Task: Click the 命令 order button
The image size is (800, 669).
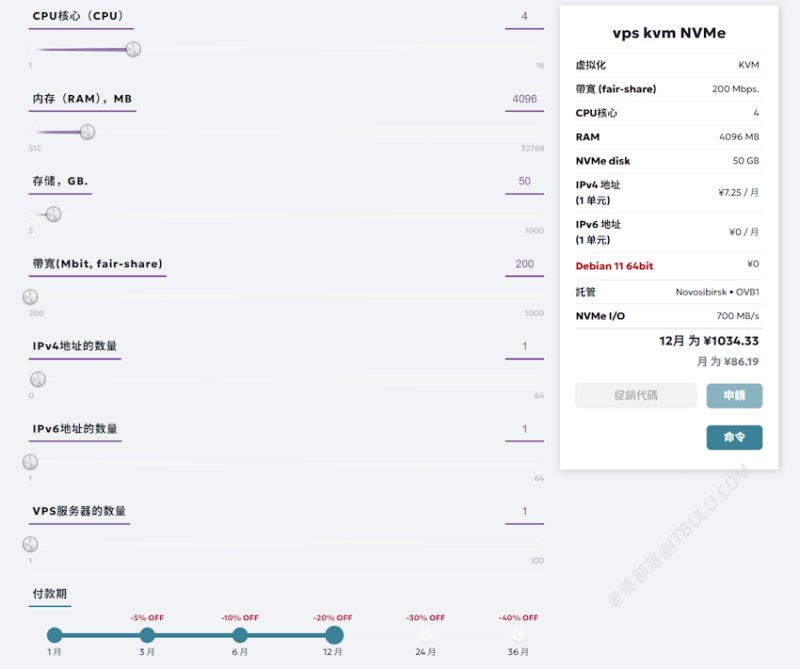Action: (x=734, y=437)
